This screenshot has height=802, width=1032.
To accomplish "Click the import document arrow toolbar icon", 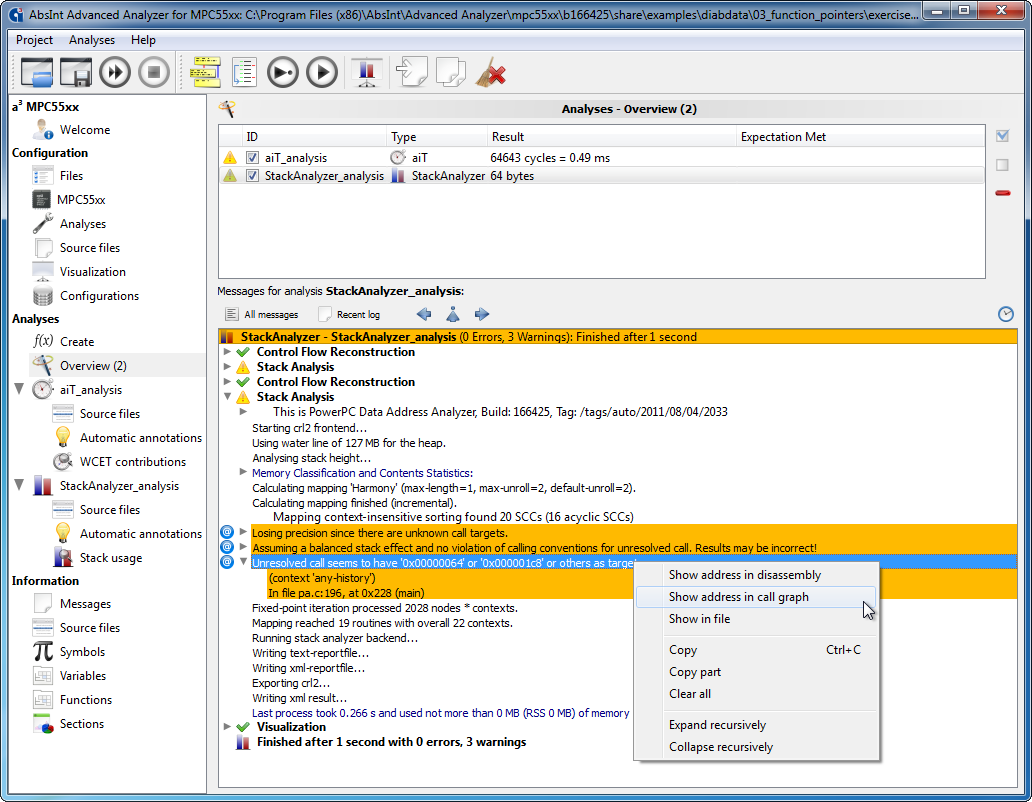I will [x=412, y=72].
